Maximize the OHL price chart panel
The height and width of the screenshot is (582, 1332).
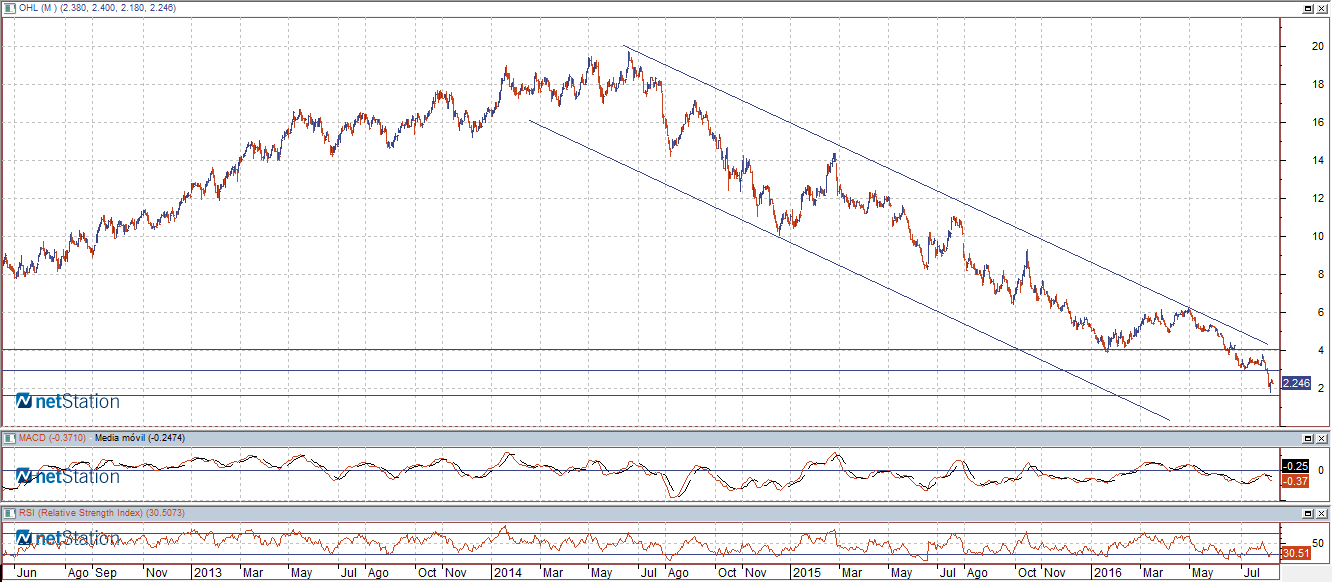[x=1309, y=7]
